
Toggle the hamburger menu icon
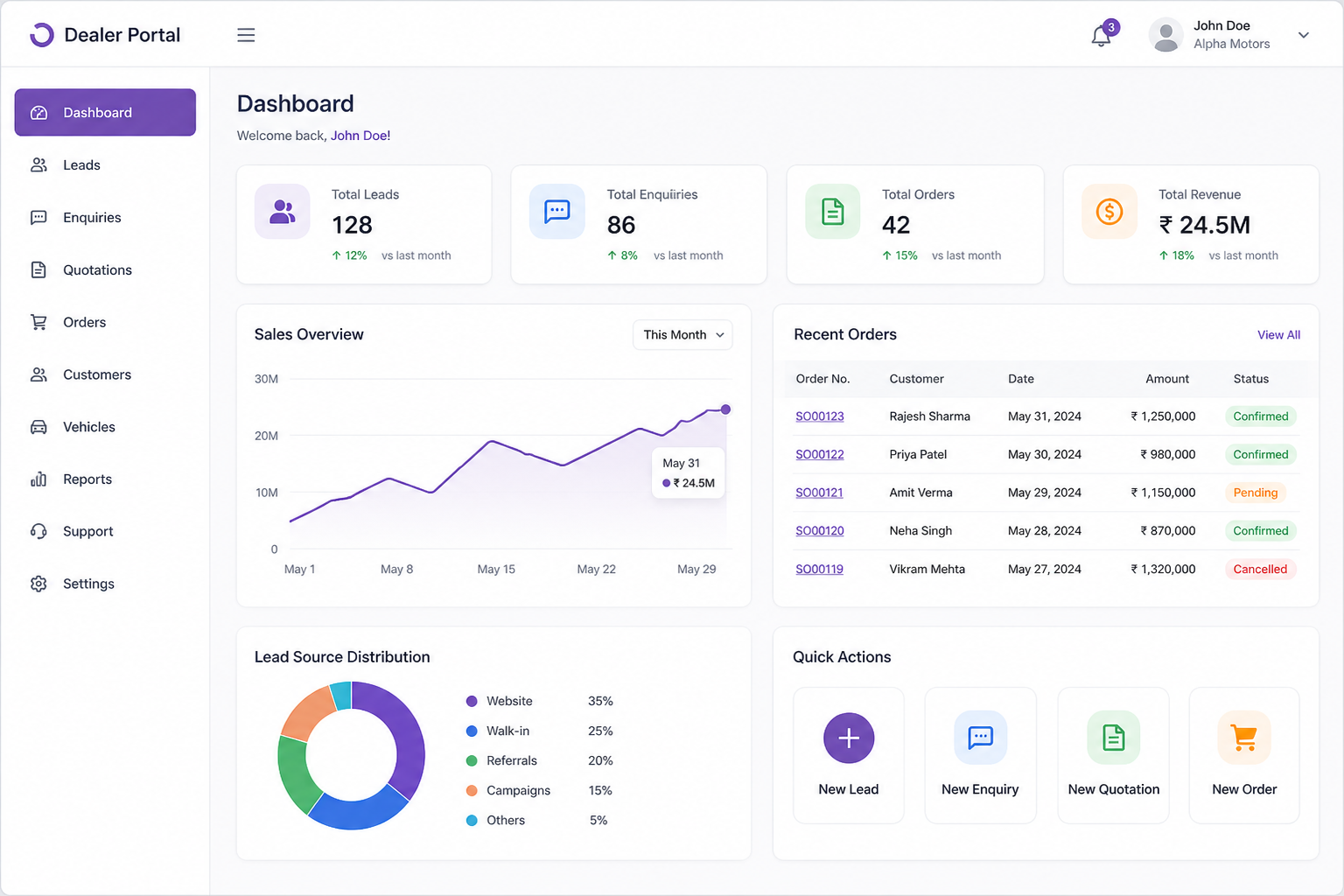(246, 35)
